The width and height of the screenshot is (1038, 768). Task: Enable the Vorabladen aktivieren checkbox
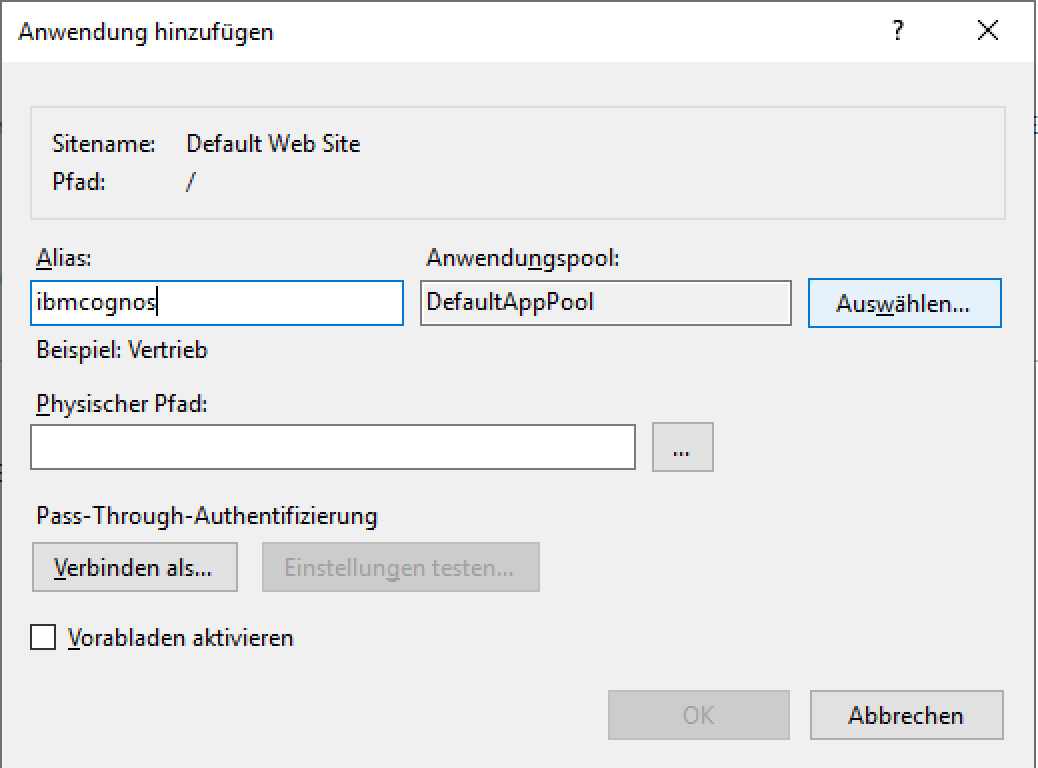point(43,637)
